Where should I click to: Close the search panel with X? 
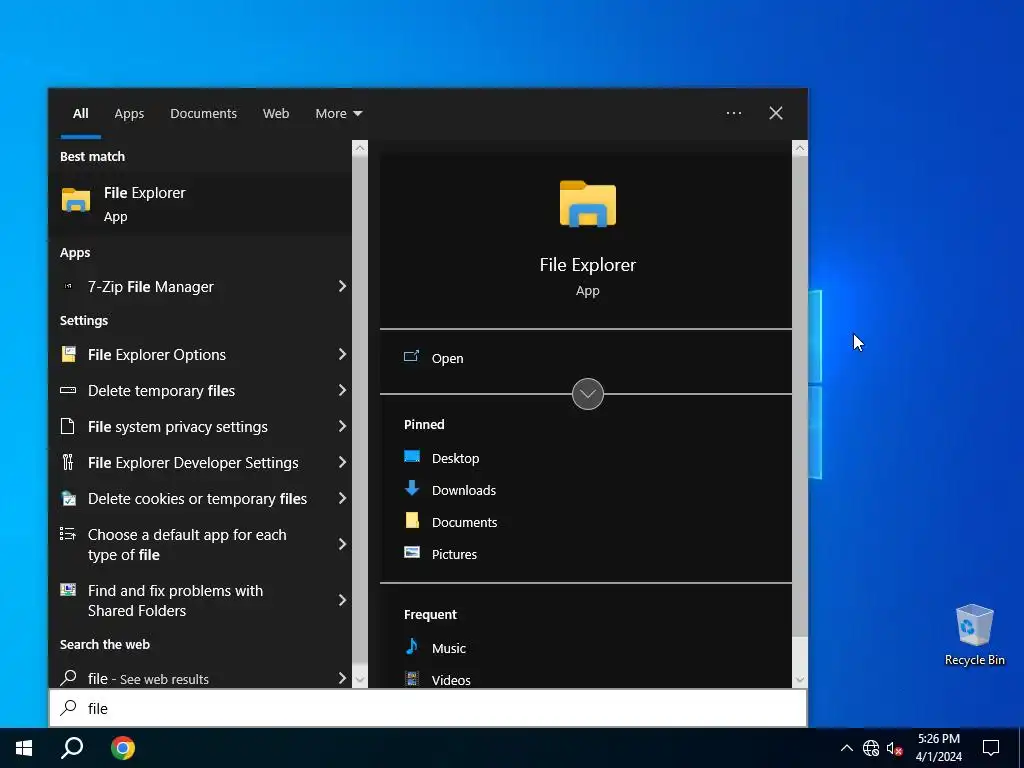[x=776, y=113]
